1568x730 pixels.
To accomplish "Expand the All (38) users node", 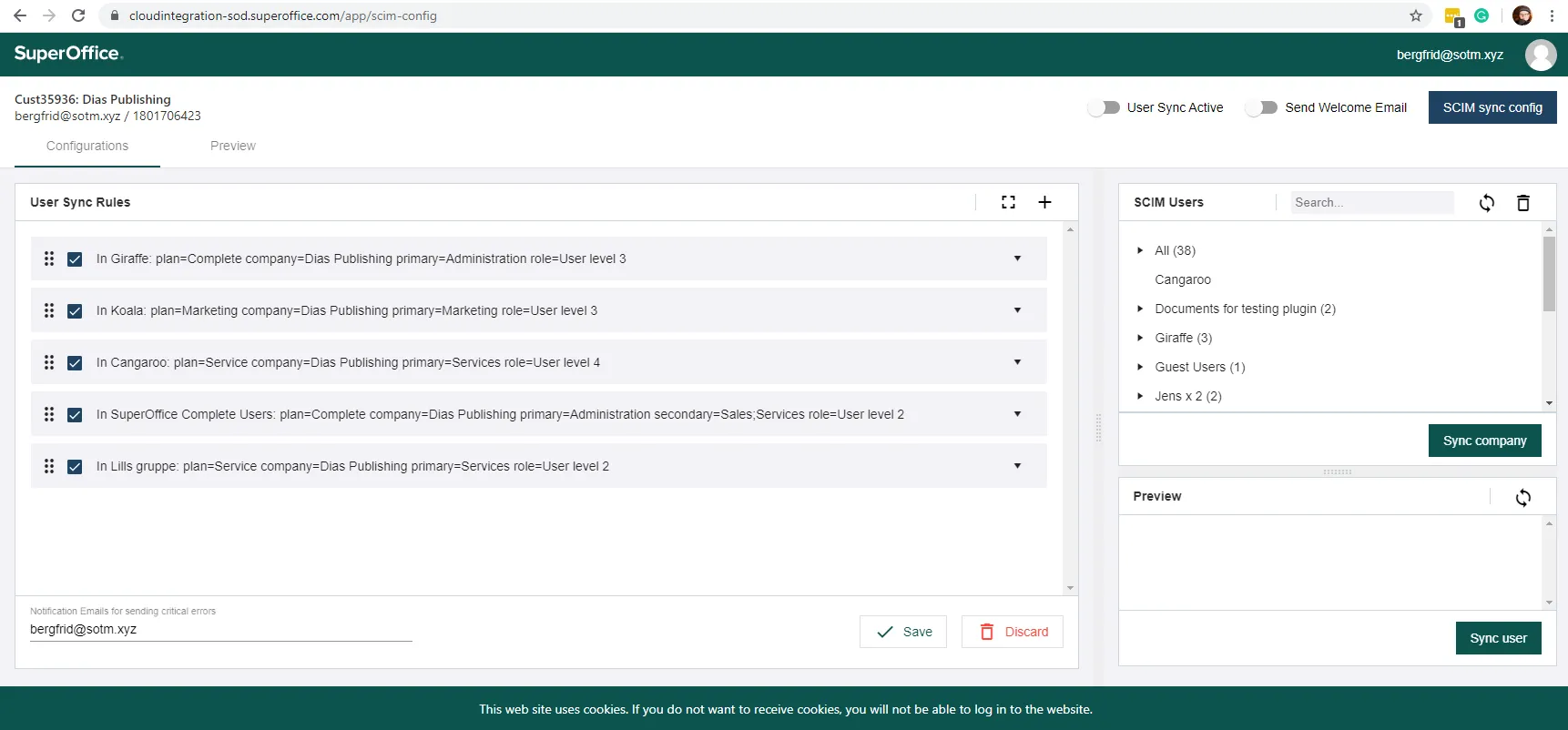I will tap(1140, 250).
